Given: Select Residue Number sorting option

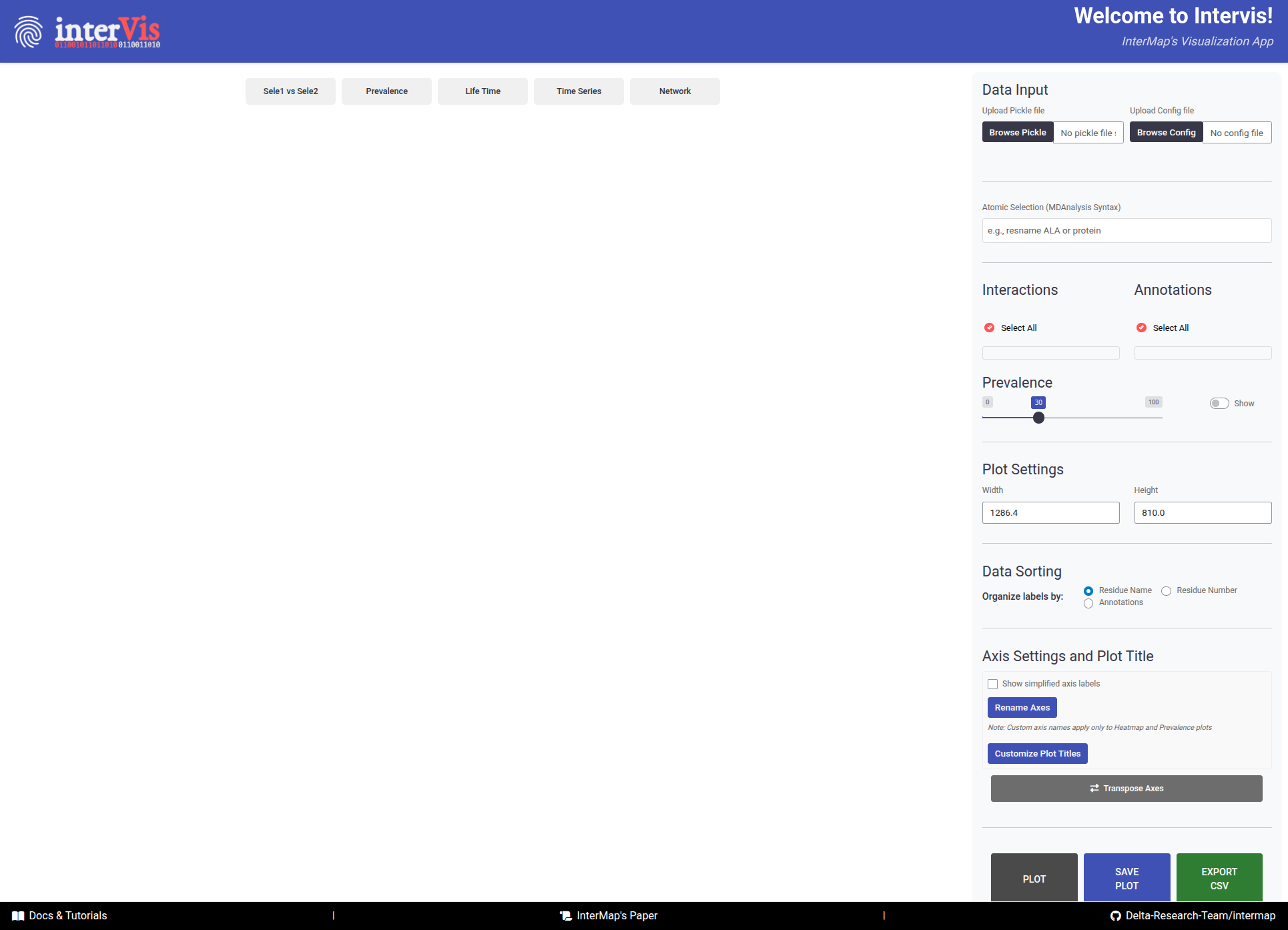Looking at the screenshot, I should pyautogui.click(x=1166, y=591).
